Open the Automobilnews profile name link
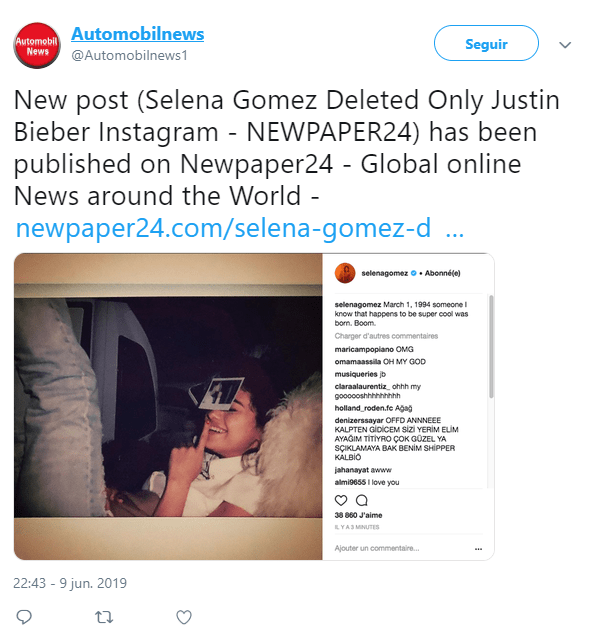Image resolution: width=590 pixels, height=643 pixels. pyautogui.click(x=138, y=34)
